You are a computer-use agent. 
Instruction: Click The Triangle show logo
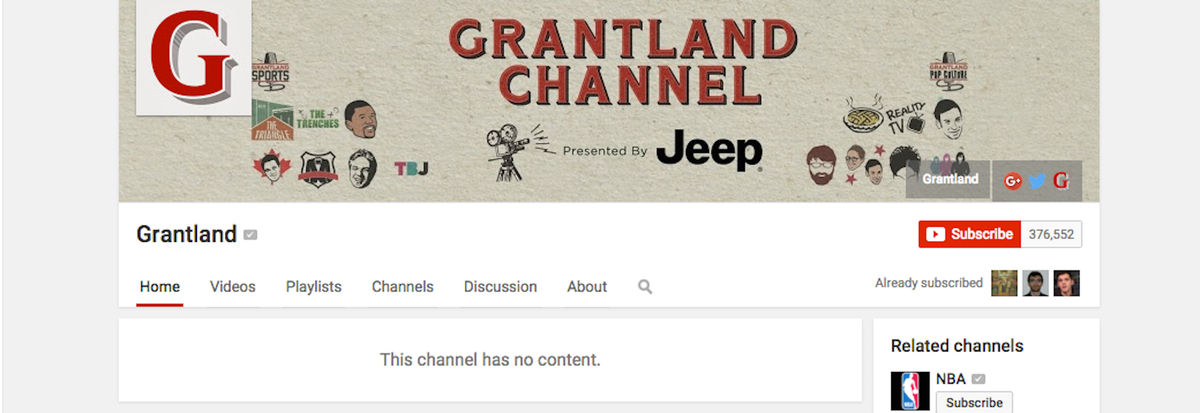click(x=273, y=118)
